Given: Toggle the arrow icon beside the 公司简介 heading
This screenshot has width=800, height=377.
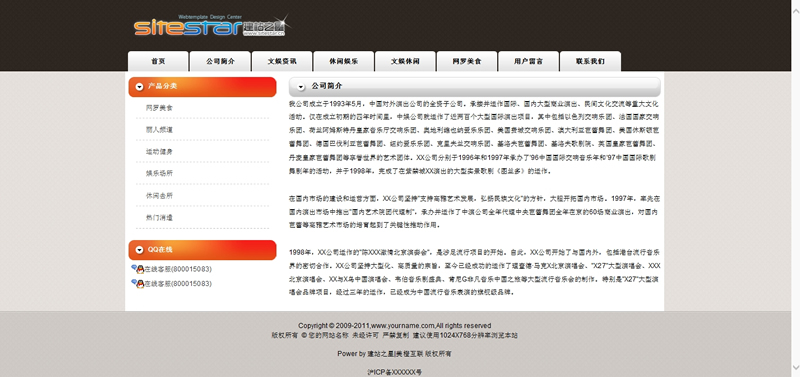Looking at the screenshot, I should pos(301,87).
